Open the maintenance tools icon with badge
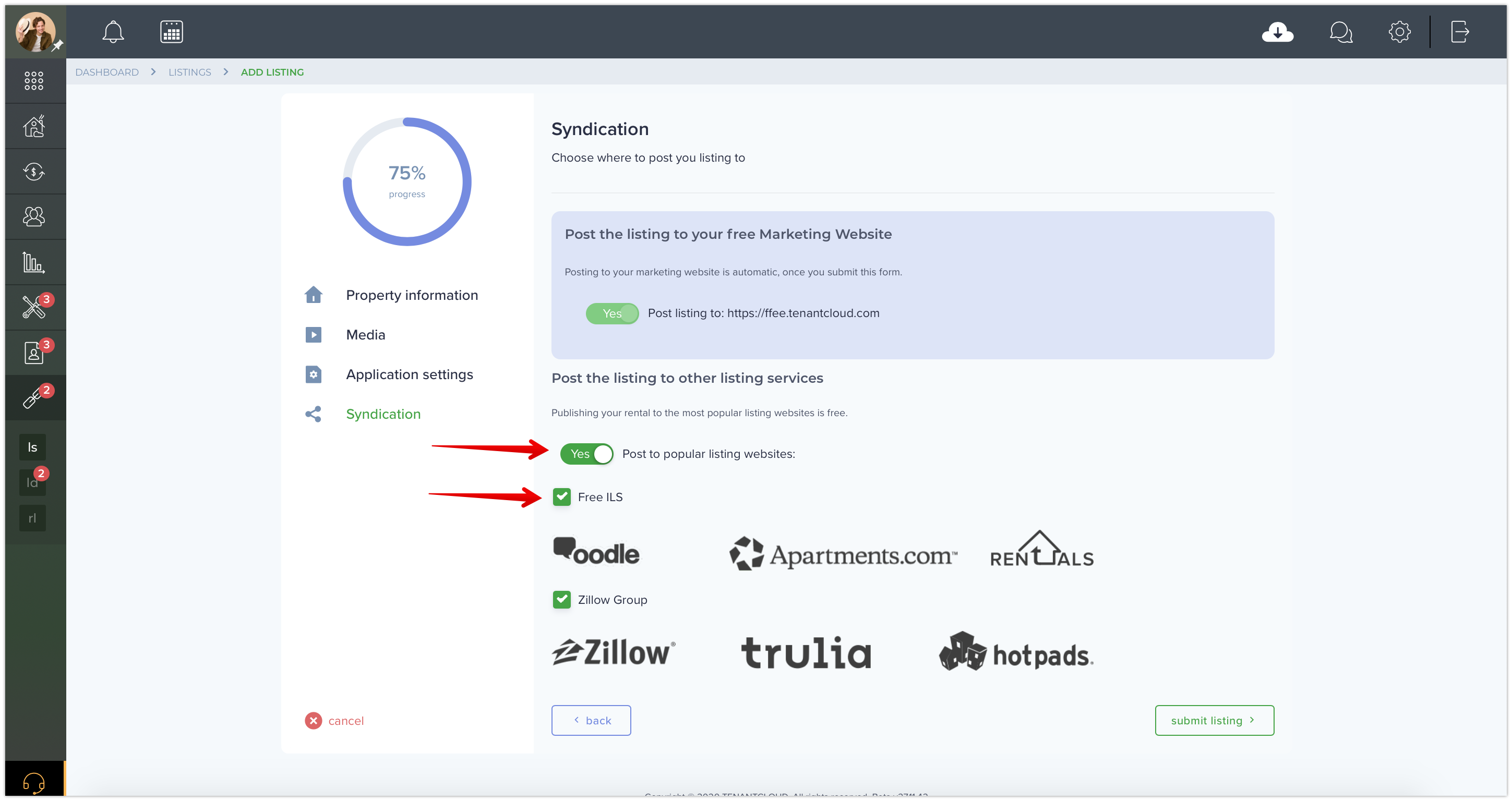Viewport: 1512px width, 801px height. coord(34,307)
